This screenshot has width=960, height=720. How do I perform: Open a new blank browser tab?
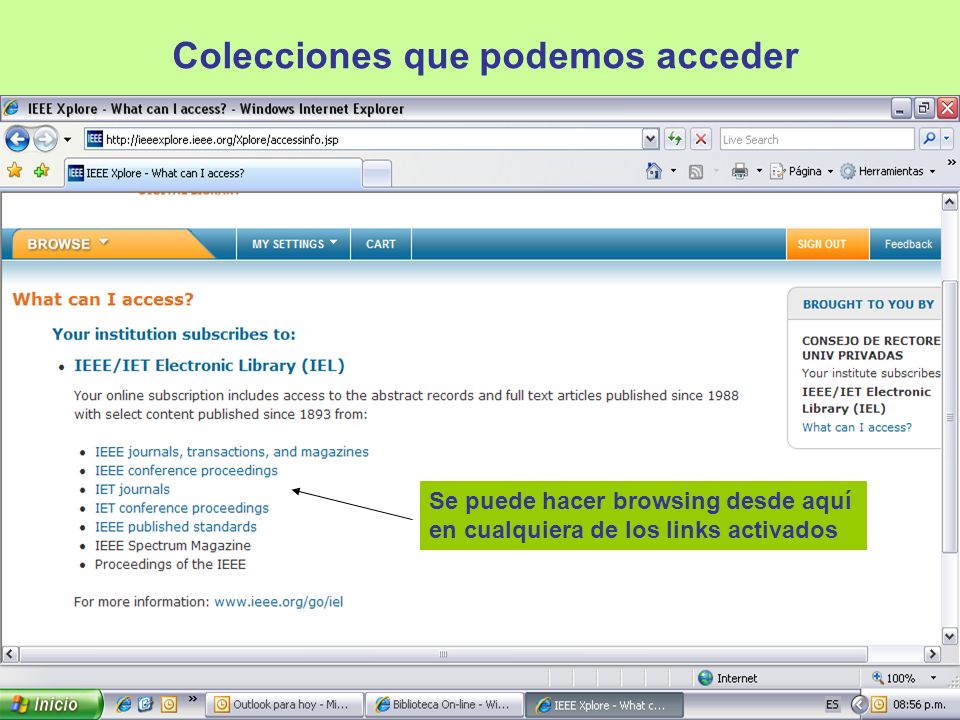click(x=377, y=173)
